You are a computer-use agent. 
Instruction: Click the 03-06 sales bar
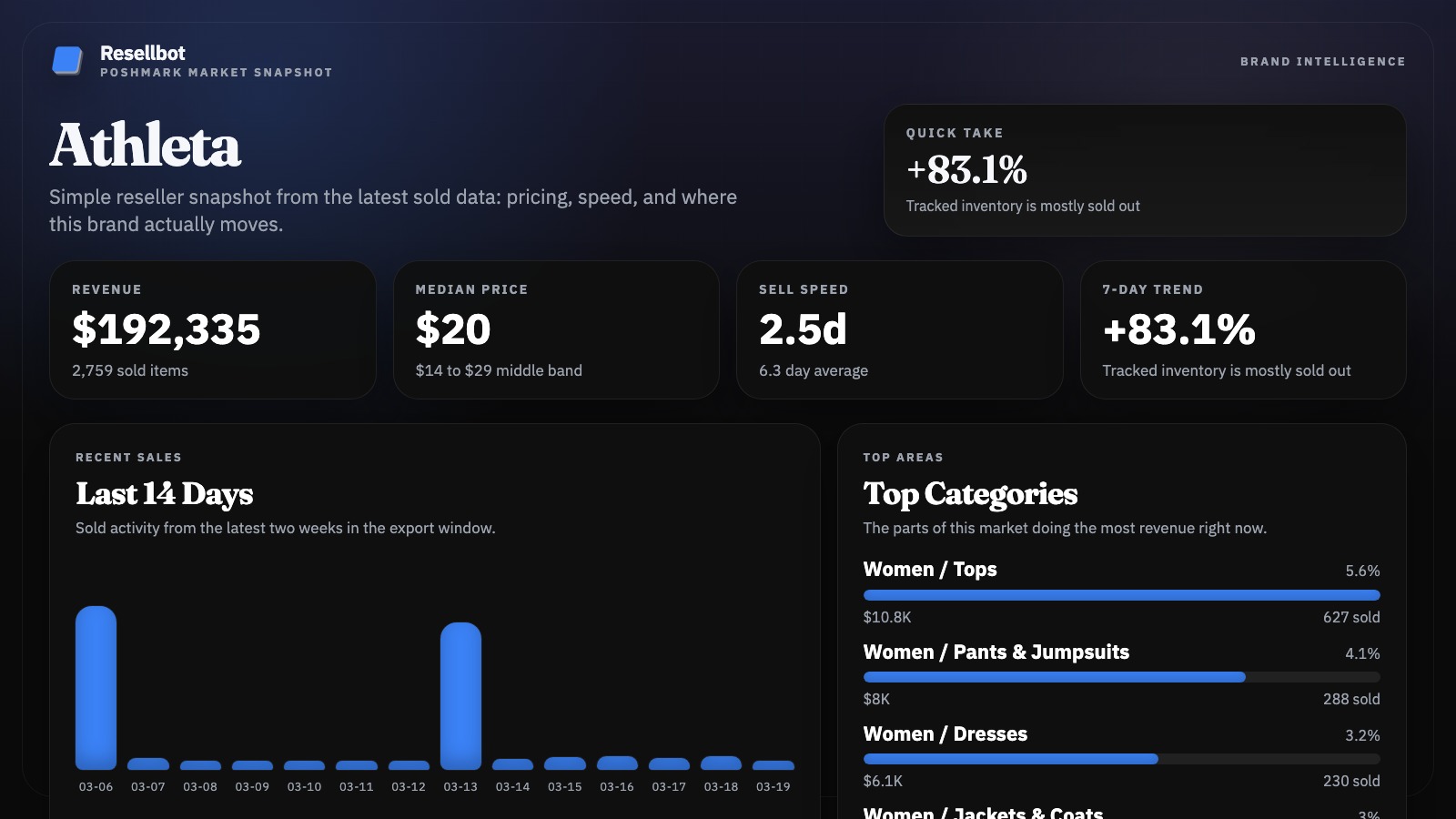[96, 687]
